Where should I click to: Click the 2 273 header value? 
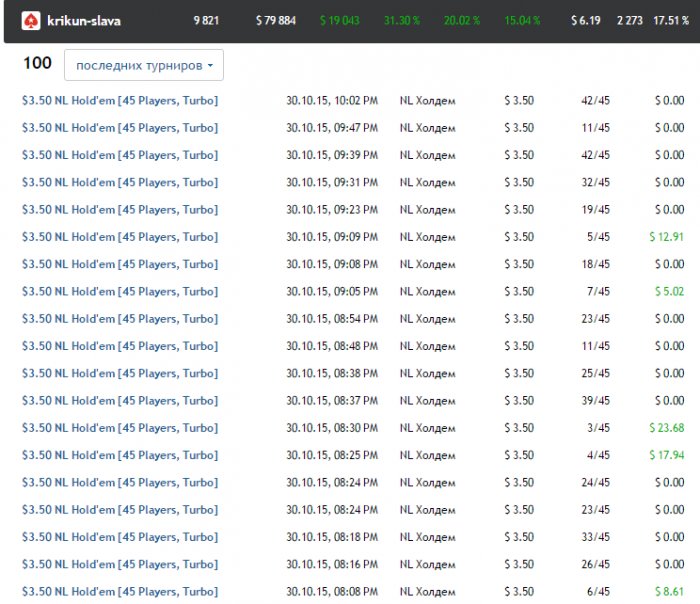click(629, 21)
